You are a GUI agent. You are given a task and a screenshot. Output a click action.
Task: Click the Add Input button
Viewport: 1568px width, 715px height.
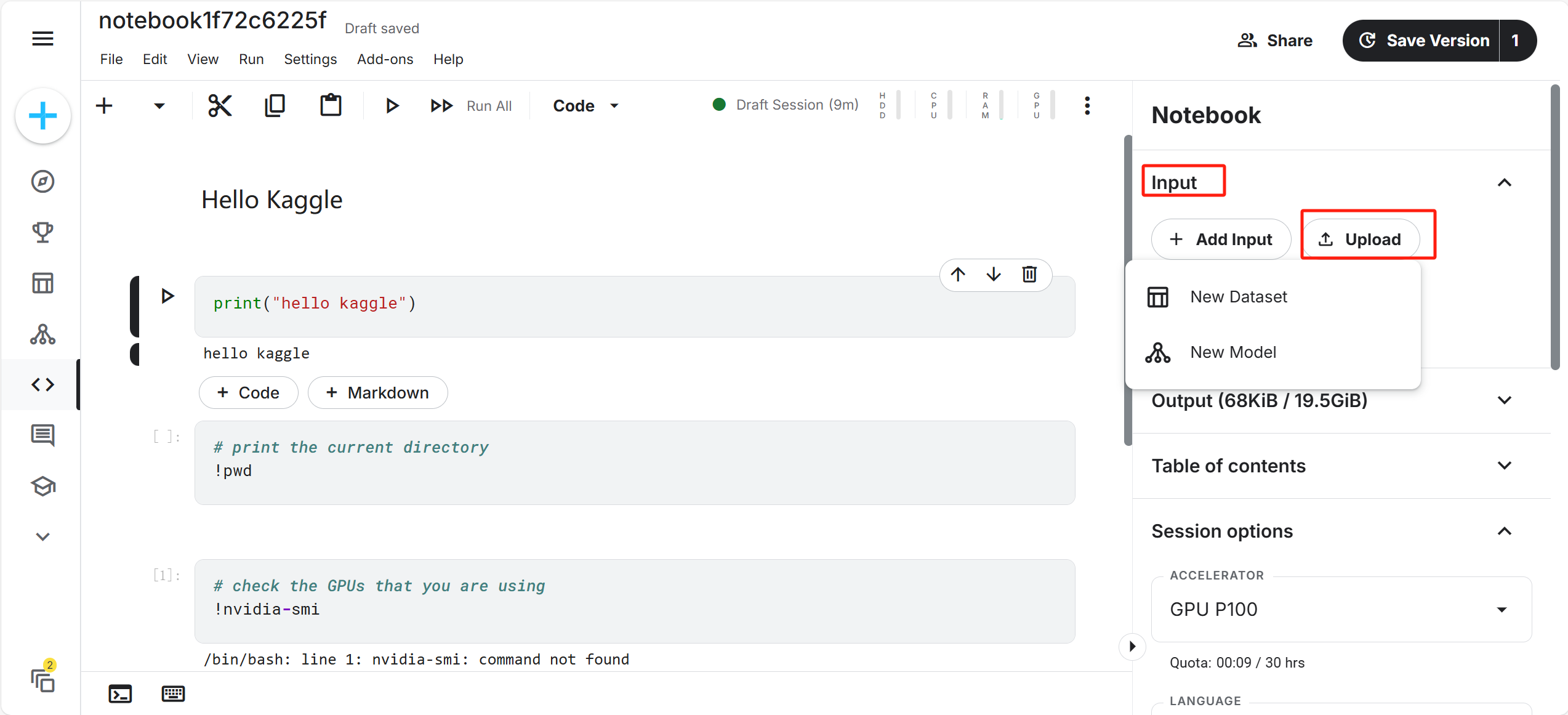[1221, 240]
